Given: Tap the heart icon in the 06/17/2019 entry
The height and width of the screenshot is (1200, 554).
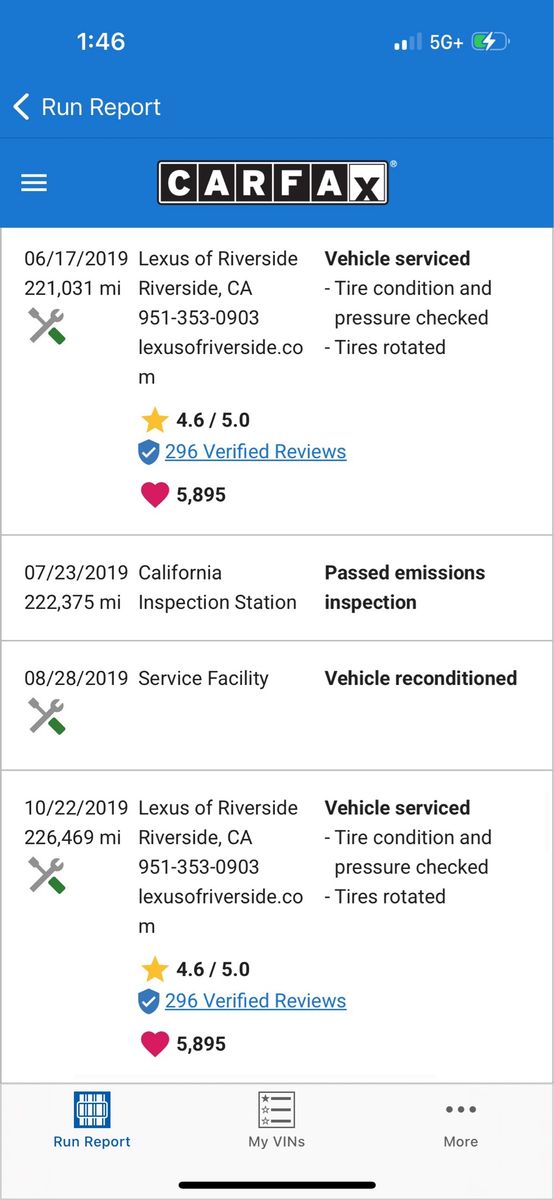Looking at the screenshot, I should pos(154,494).
